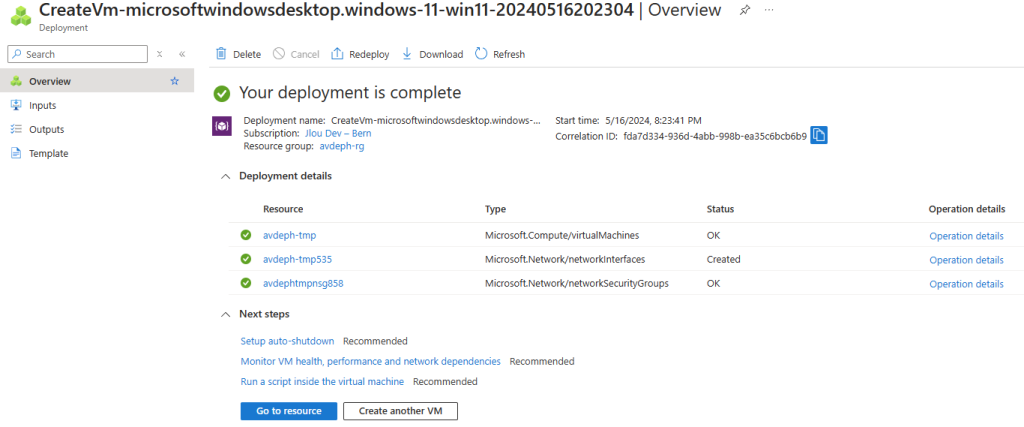The height and width of the screenshot is (427, 1024).
Task: Click the Cancel toolbar button
Action: click(x=296, y=54)
